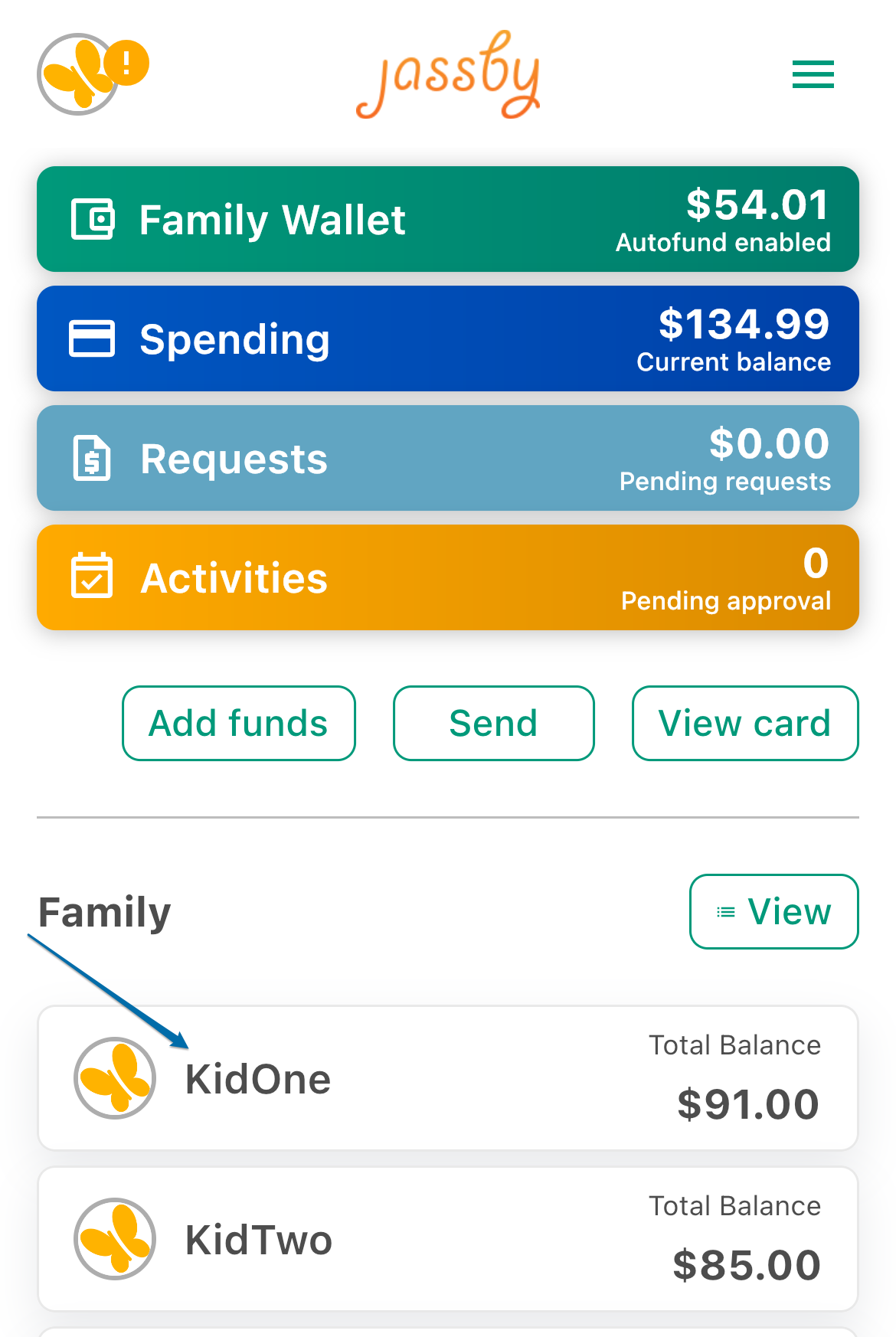Open the hamburger menu icon
Screen dimensions: 896x1337
813,74
